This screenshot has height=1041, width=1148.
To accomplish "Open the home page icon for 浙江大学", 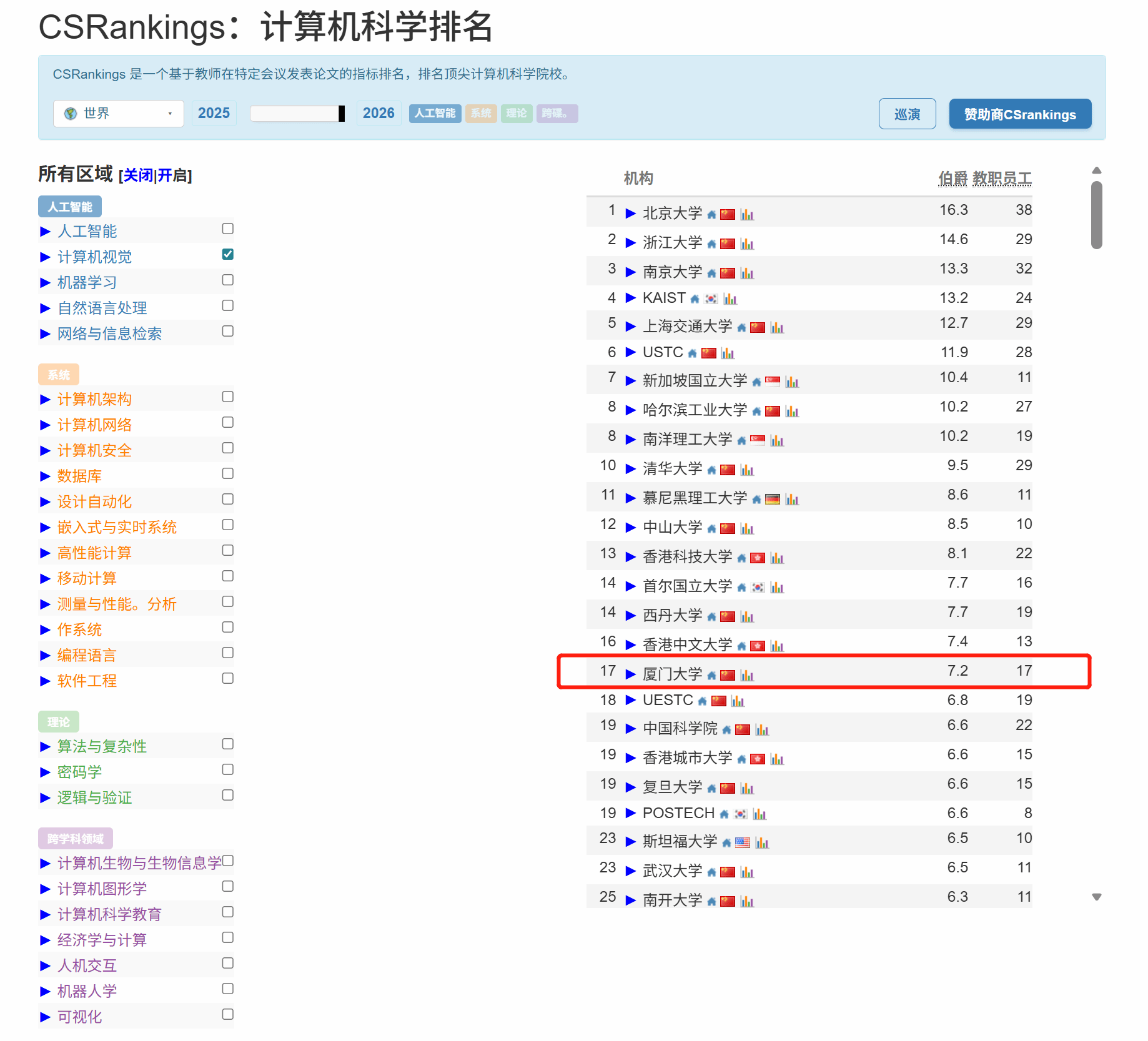I will [711, 244].
